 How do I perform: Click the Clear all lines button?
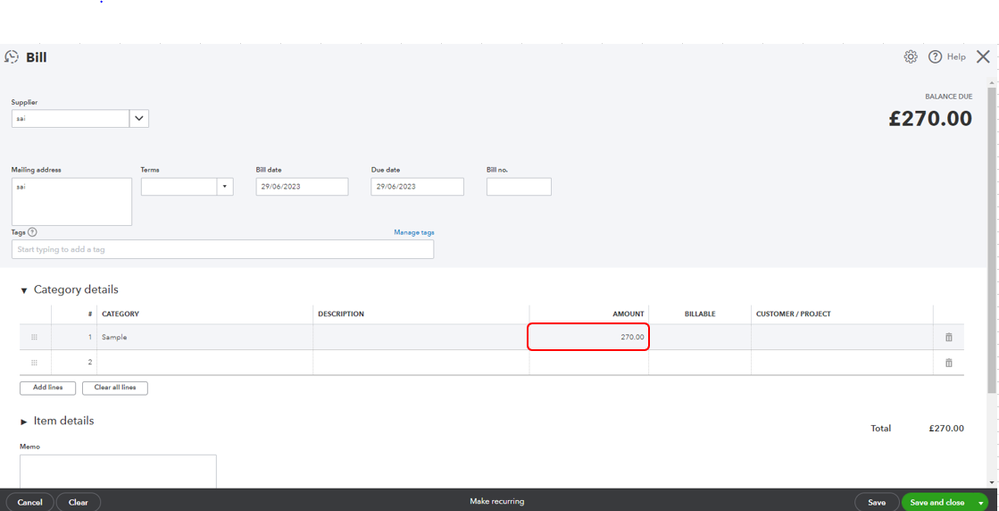coord(115,388)
